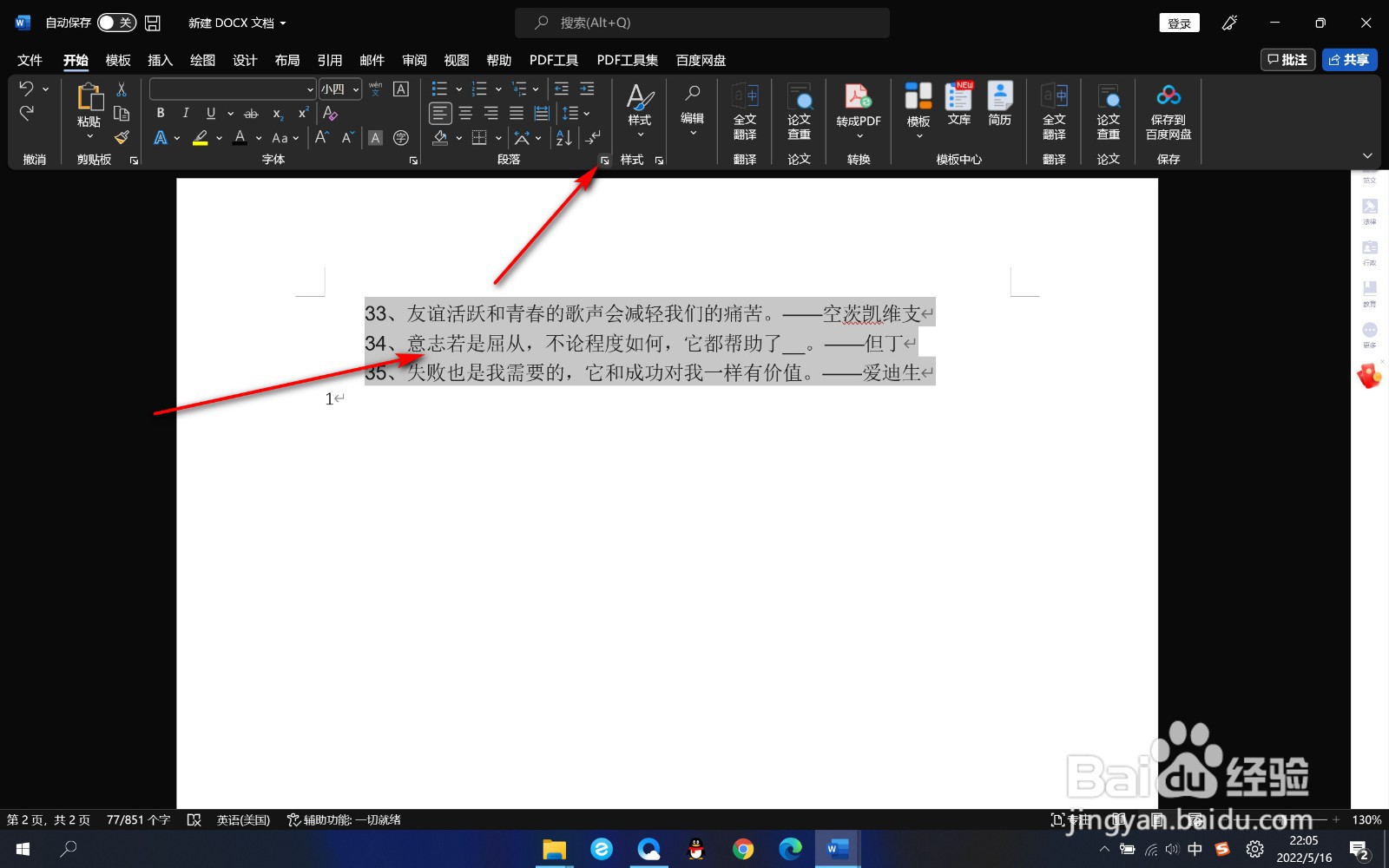1389x868 pixels.
Task: Open font settings dialog launcher
Action: click(413, 161)
